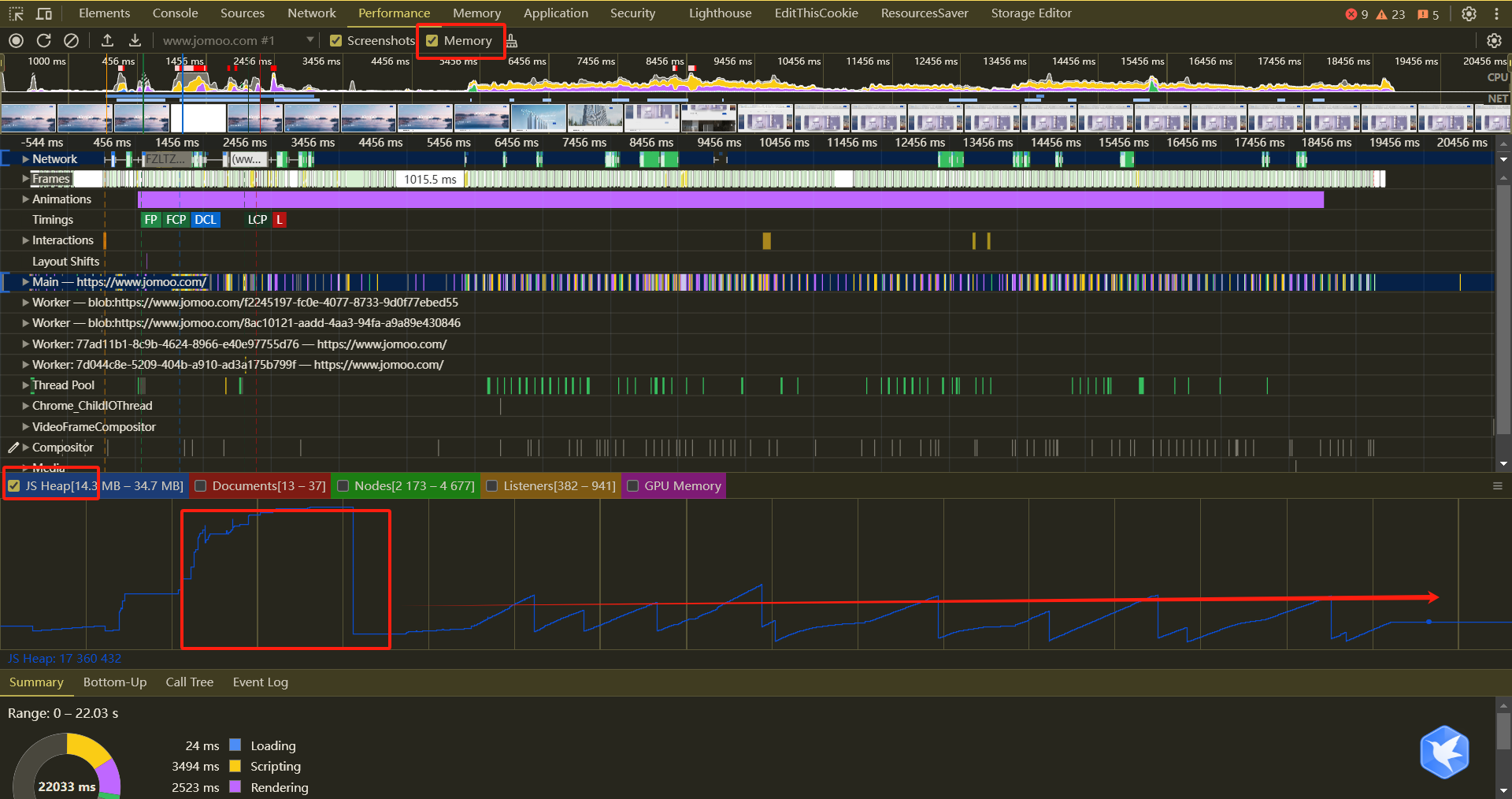The height and width of the screenshot is (799, 1512).
Task: Click the 1015.5 ms frame block
Action: tap(430, 180)
